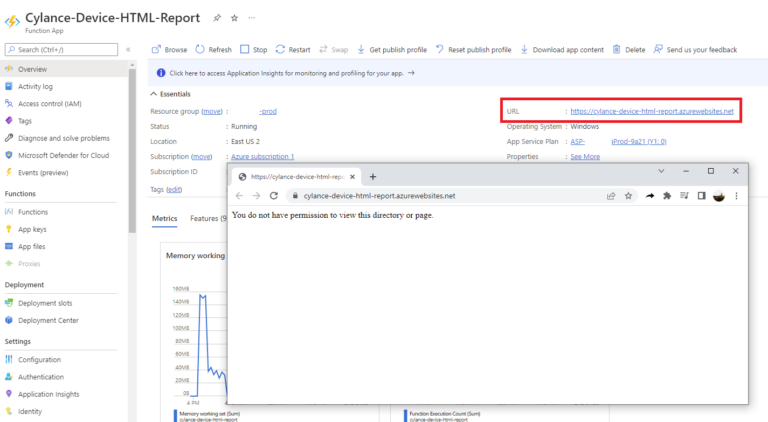Click move link next to Subscription
The image size is (768, 422).
coord(201,156)
